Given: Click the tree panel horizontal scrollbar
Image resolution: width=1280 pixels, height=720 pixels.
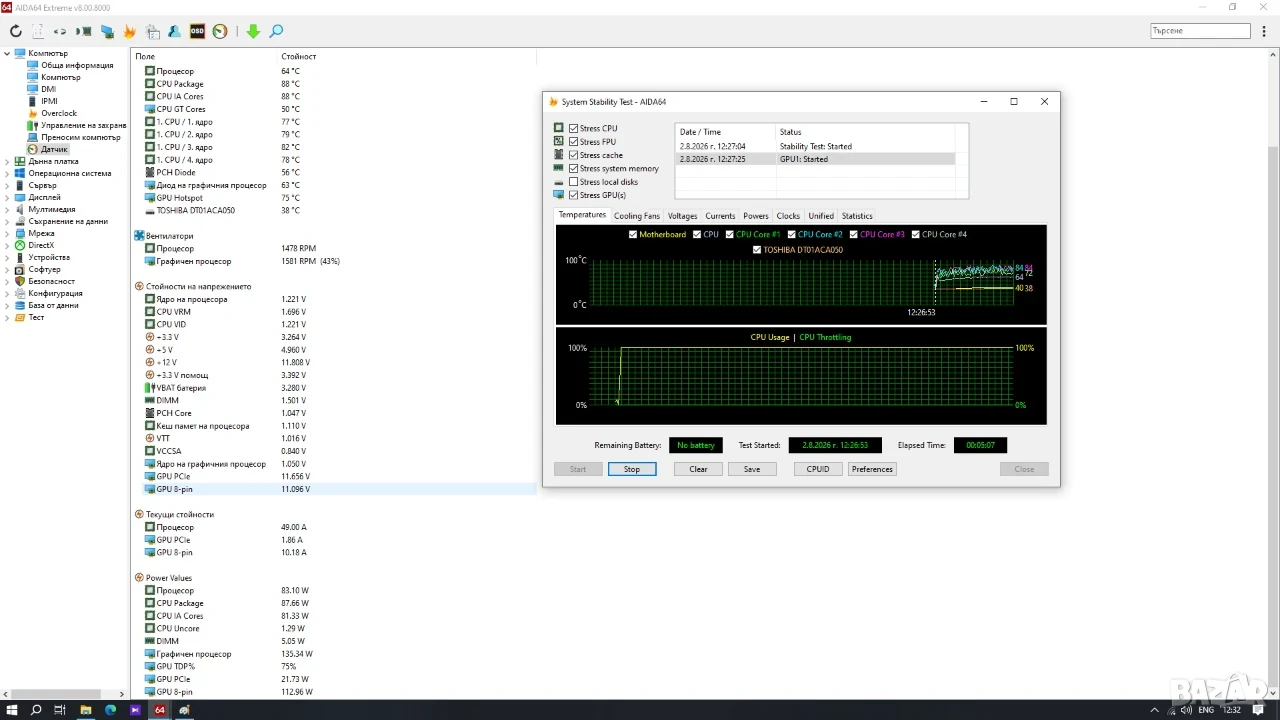Looking at the screenshot, I should (x=64, y=694).
